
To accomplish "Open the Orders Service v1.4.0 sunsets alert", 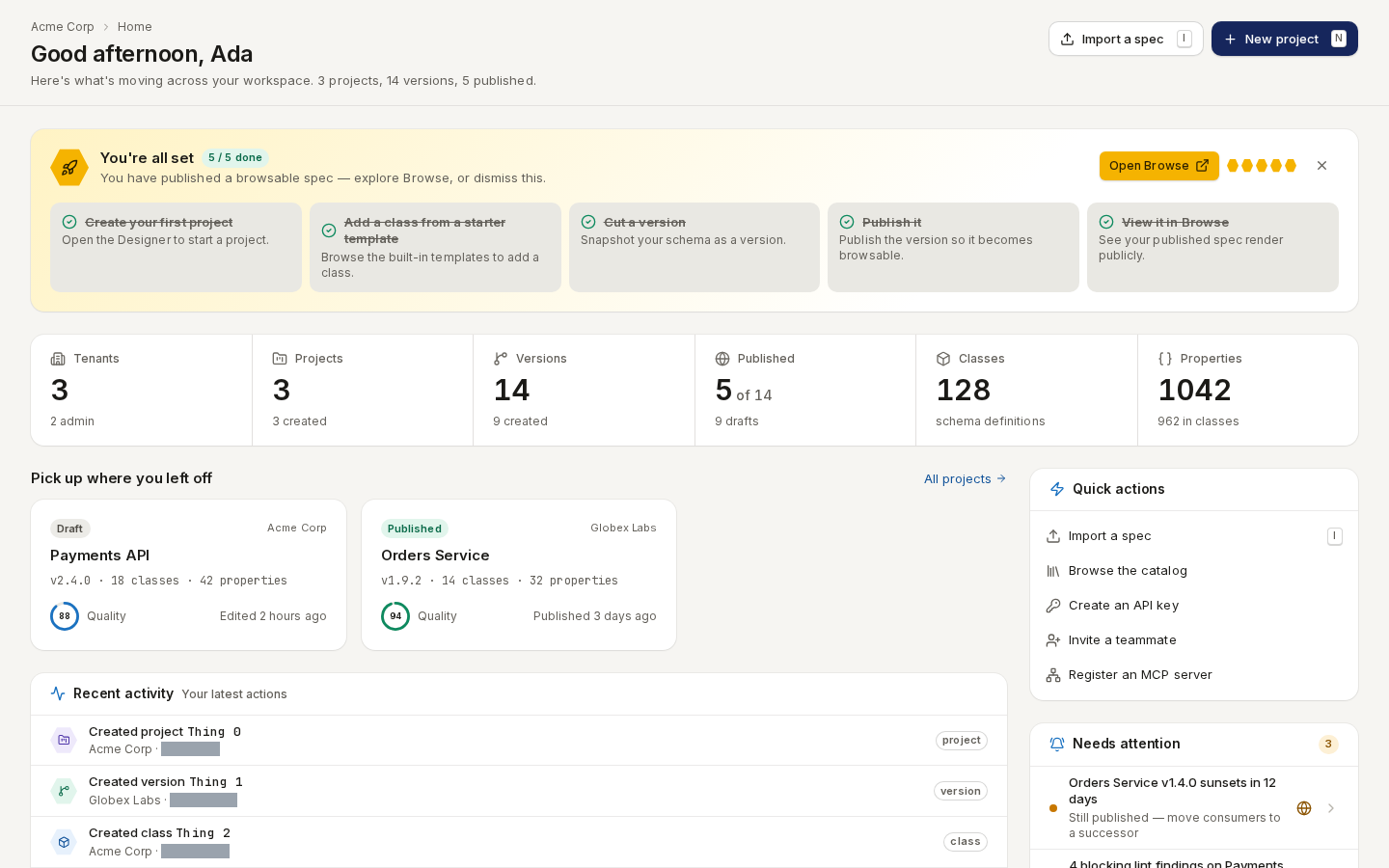I will 1194,808.
